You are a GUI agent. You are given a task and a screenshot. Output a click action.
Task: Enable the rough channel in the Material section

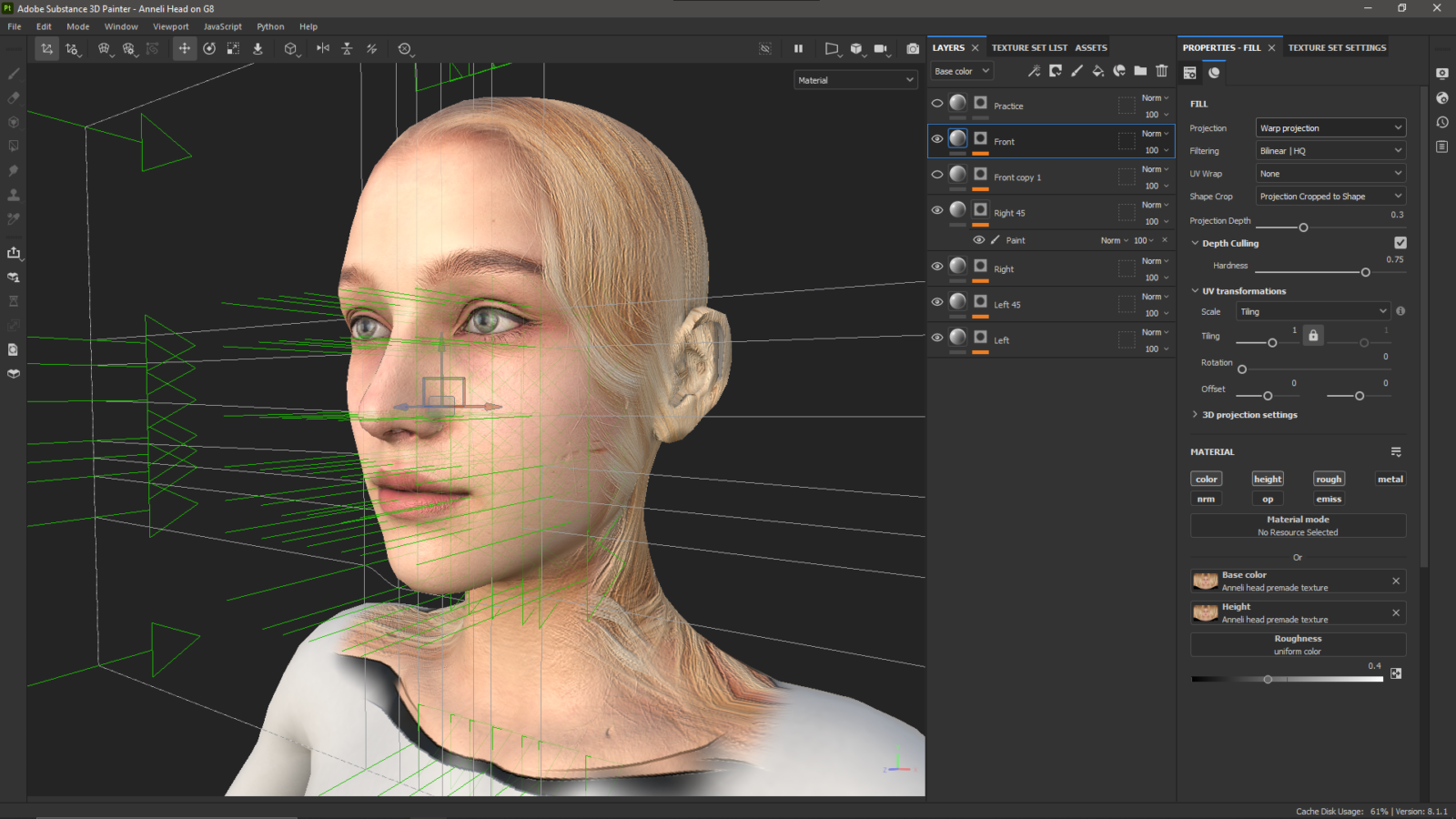(x=1328, y=478)
